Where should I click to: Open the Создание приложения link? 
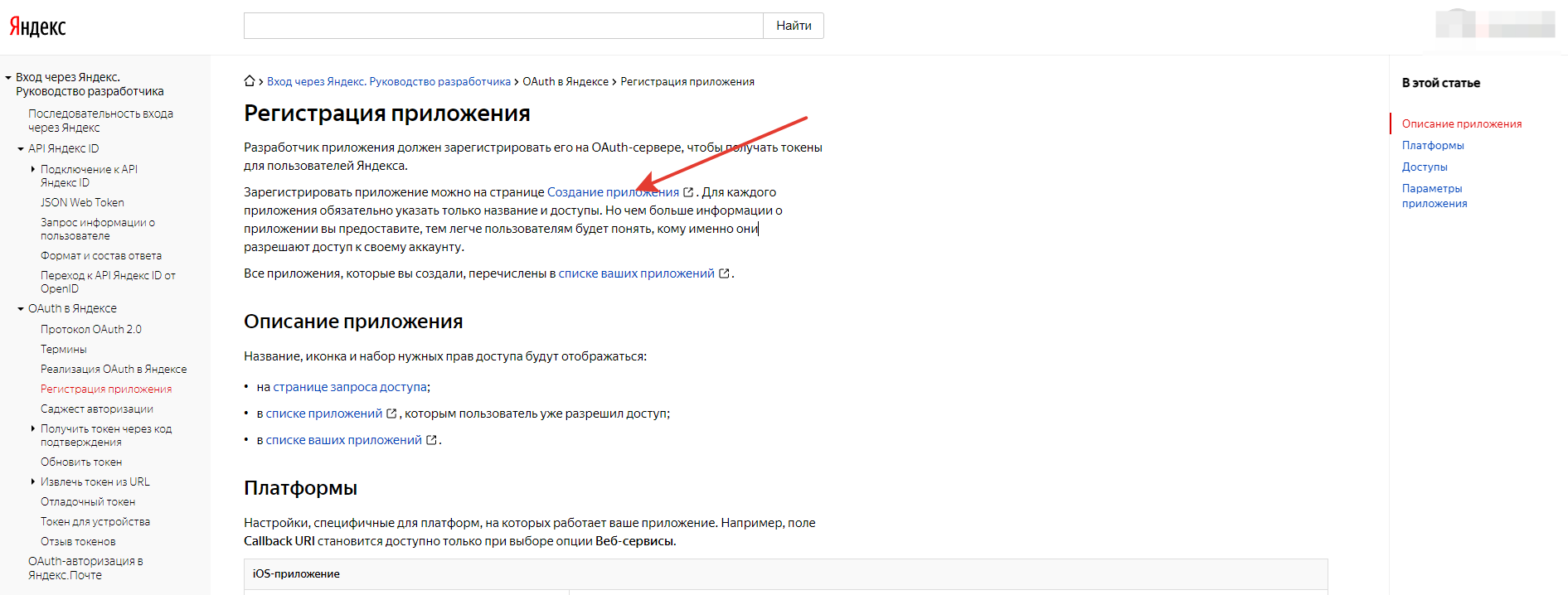[613, 192]
